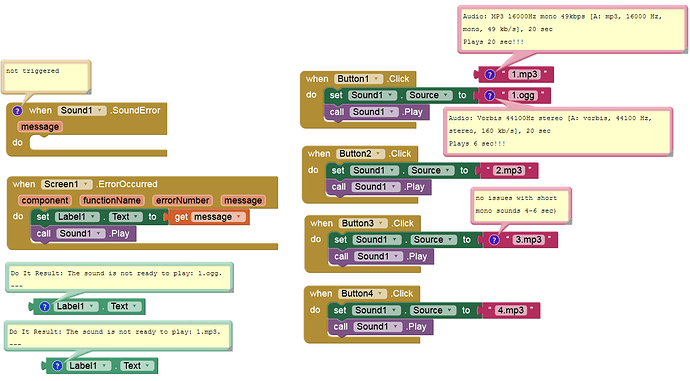Viewport: 690px width, 381px height.
Task: Toggle comment icon on 3.mp3 text block
Action: 495,240
